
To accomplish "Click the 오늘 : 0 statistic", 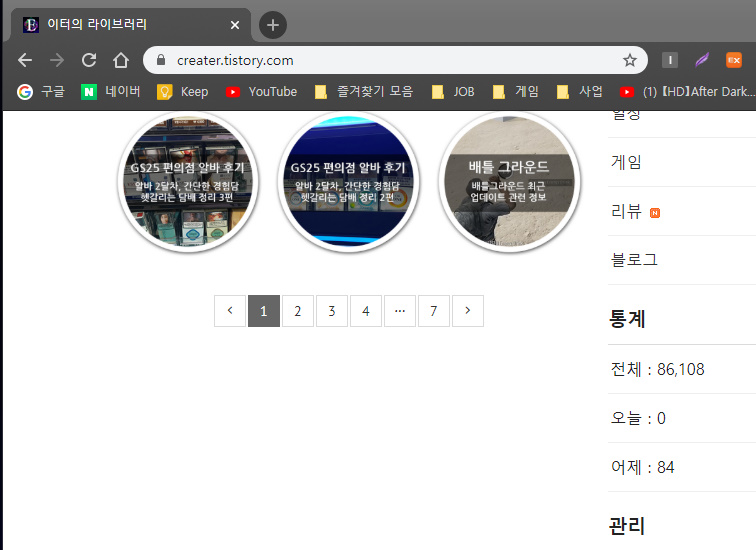I will click(638, 418).
